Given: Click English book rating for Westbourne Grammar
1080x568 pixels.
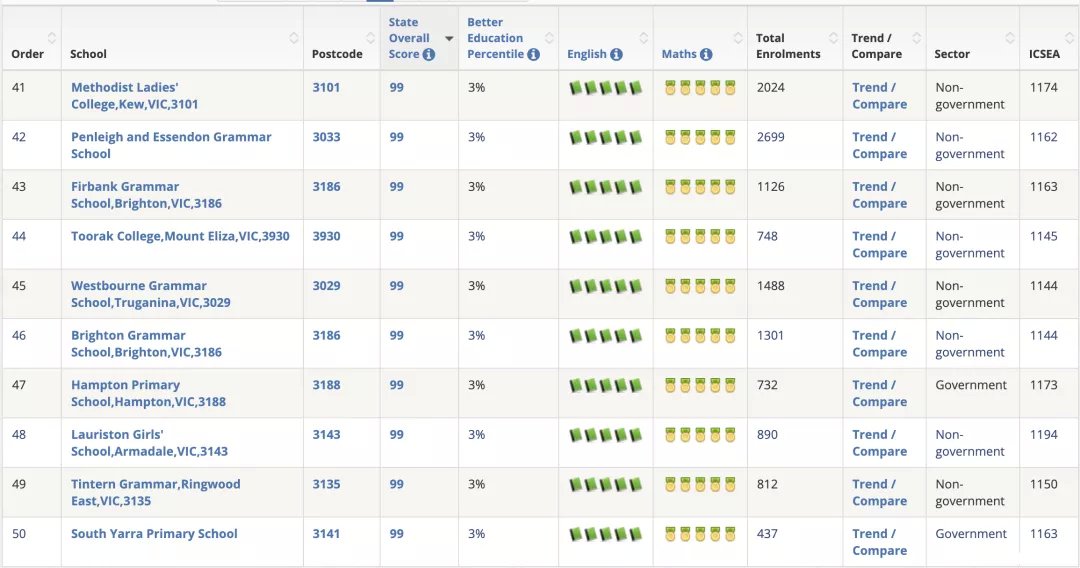Looking at the screenshot, I should pos(605,286).
